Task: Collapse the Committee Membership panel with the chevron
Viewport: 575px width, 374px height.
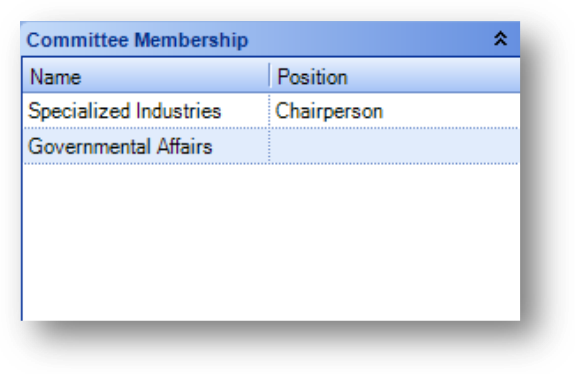Action: pos(501,38)
